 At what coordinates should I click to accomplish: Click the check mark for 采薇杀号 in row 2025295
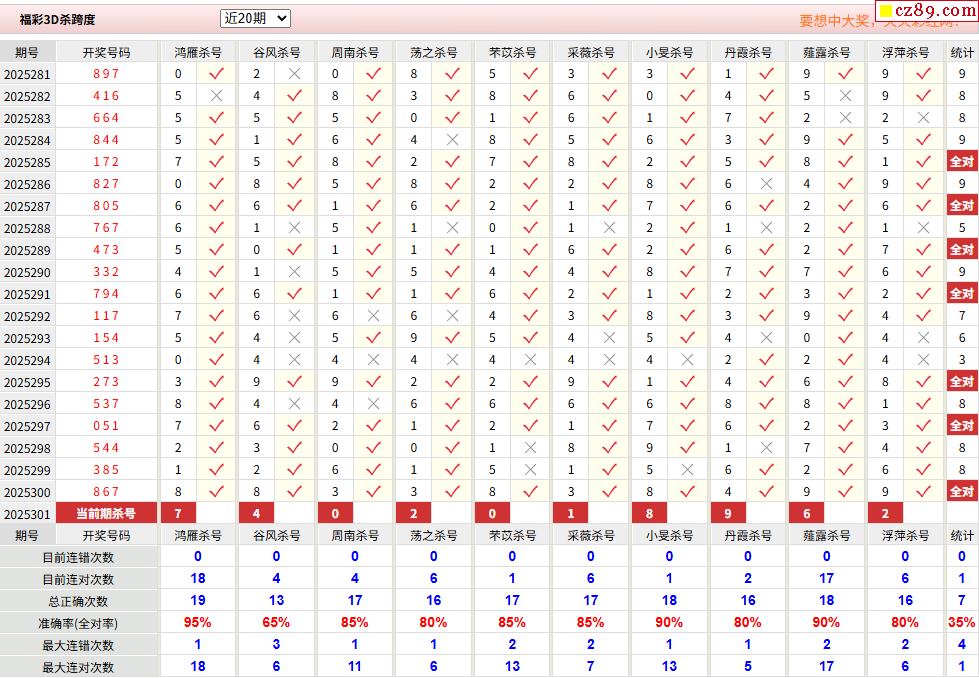[609, 381]
